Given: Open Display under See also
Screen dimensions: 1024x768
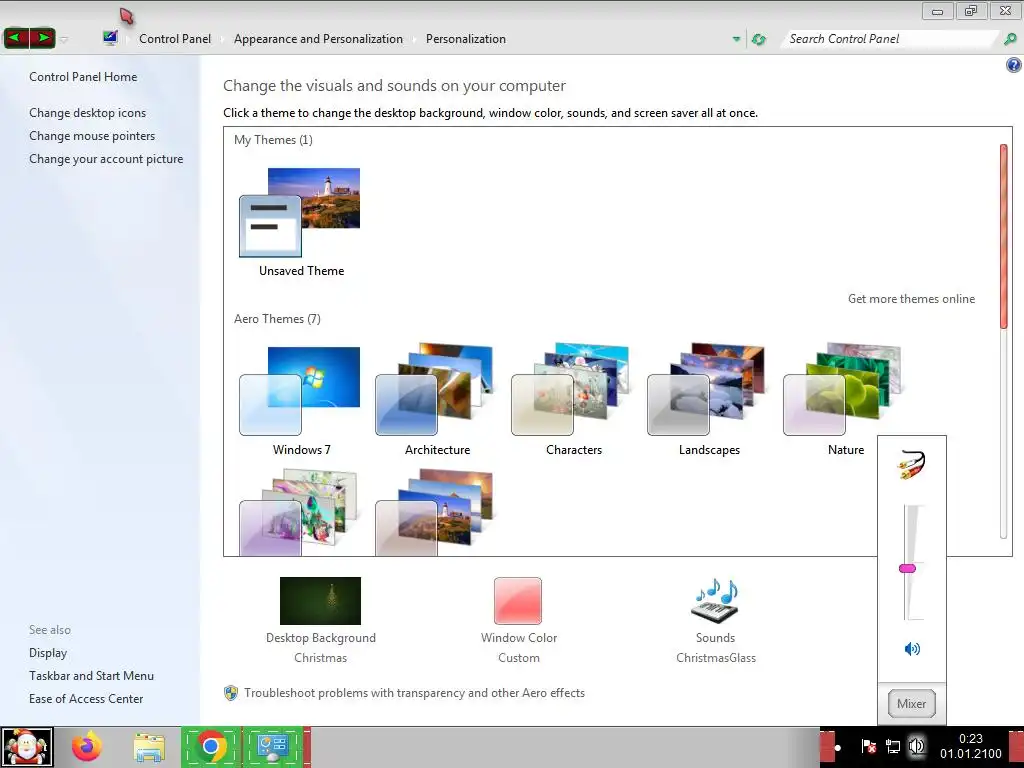Looking at the screenshot, I should point(48,652).
